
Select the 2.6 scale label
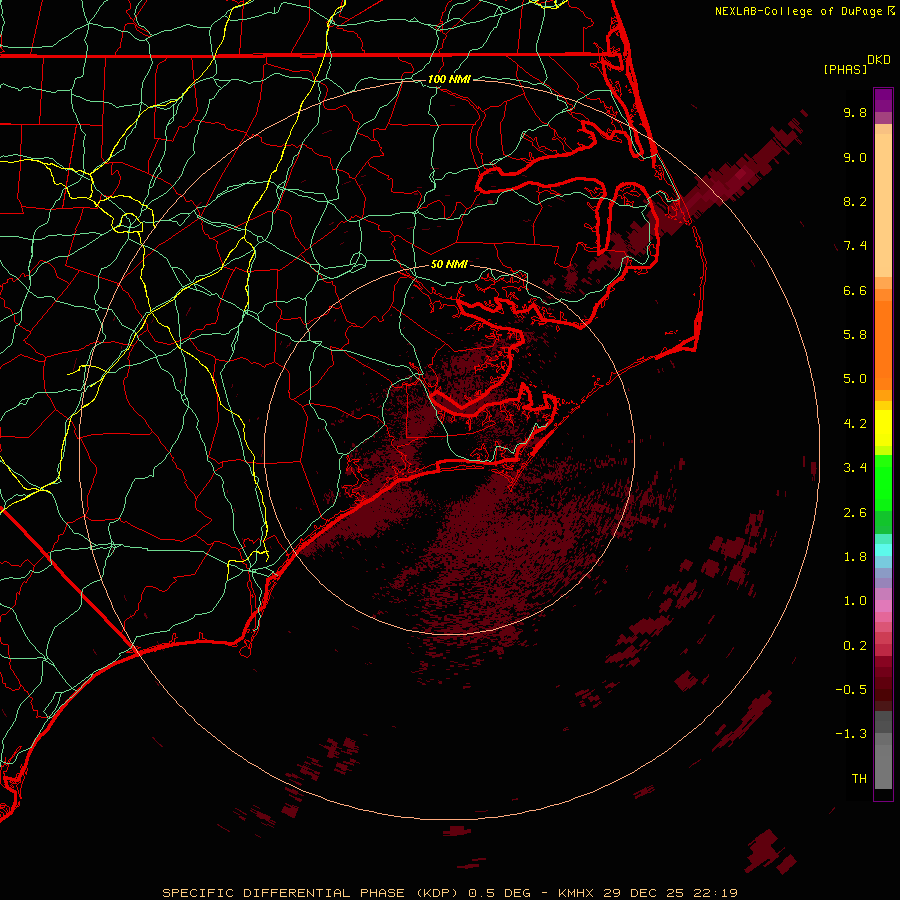[855, 513]
